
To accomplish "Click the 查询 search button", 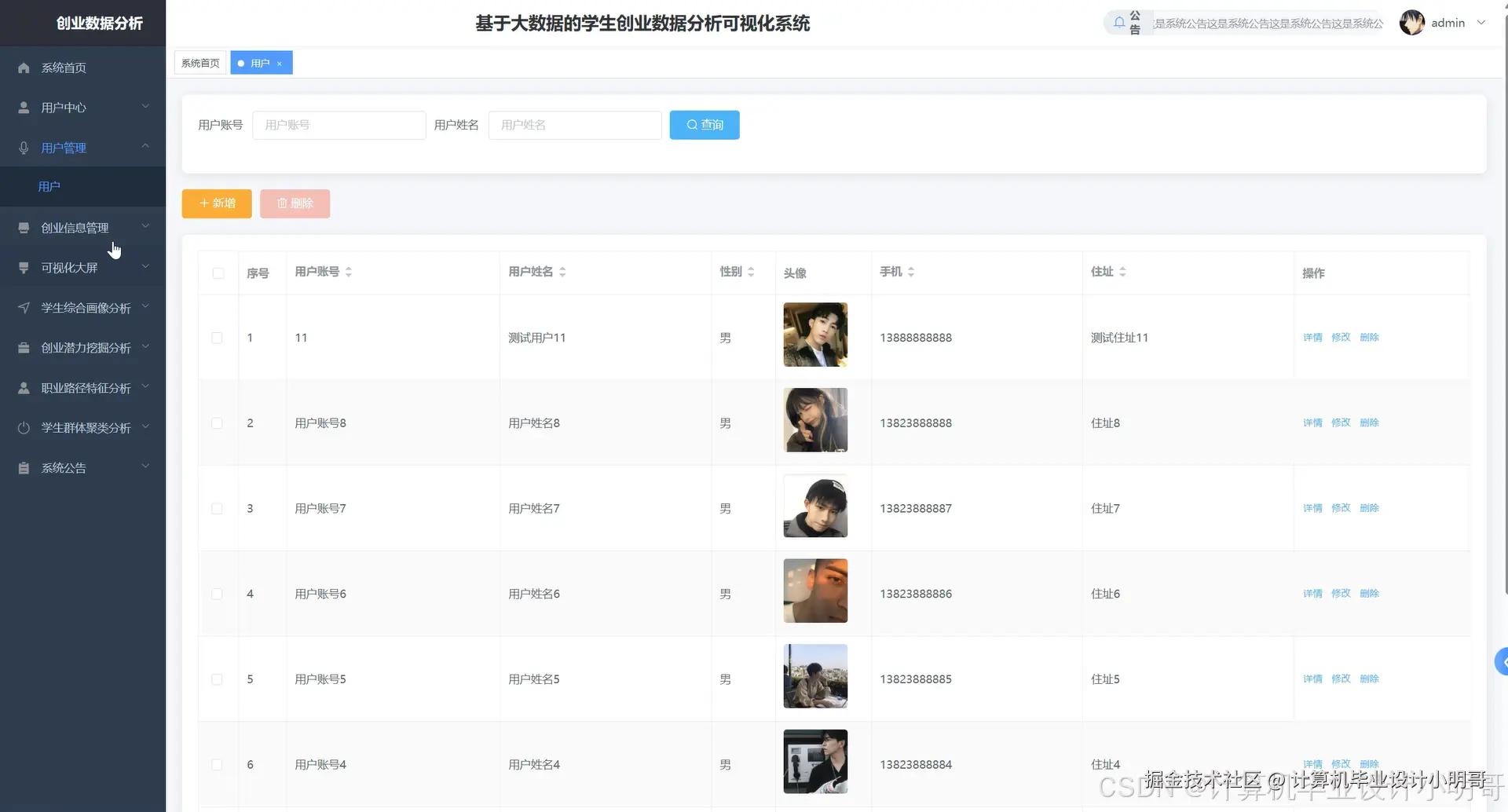I will (705, 125).
